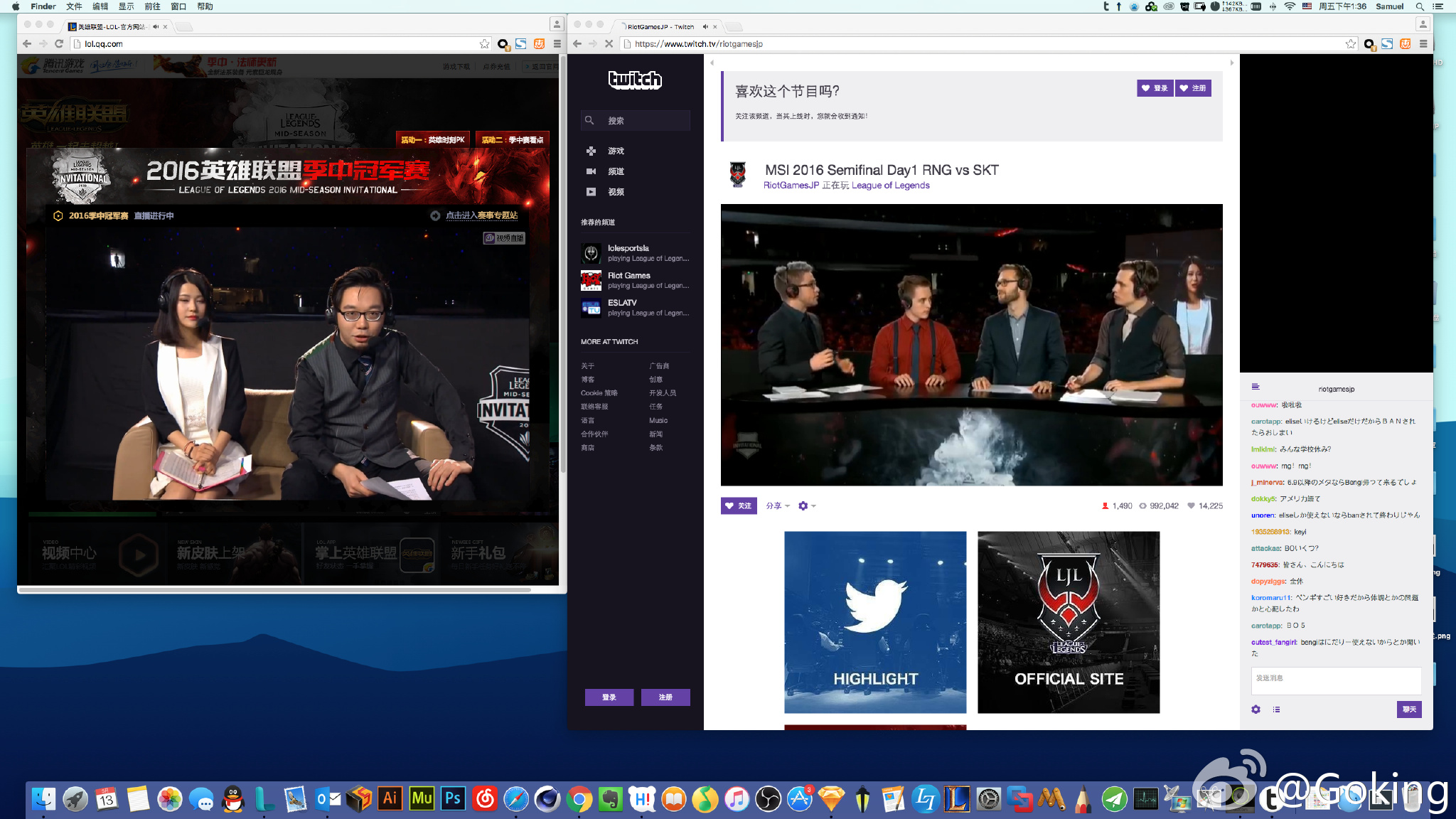1456x819 pixels.
Task: Open Games section in Twitch sidebar
Action: click(616, 151)
